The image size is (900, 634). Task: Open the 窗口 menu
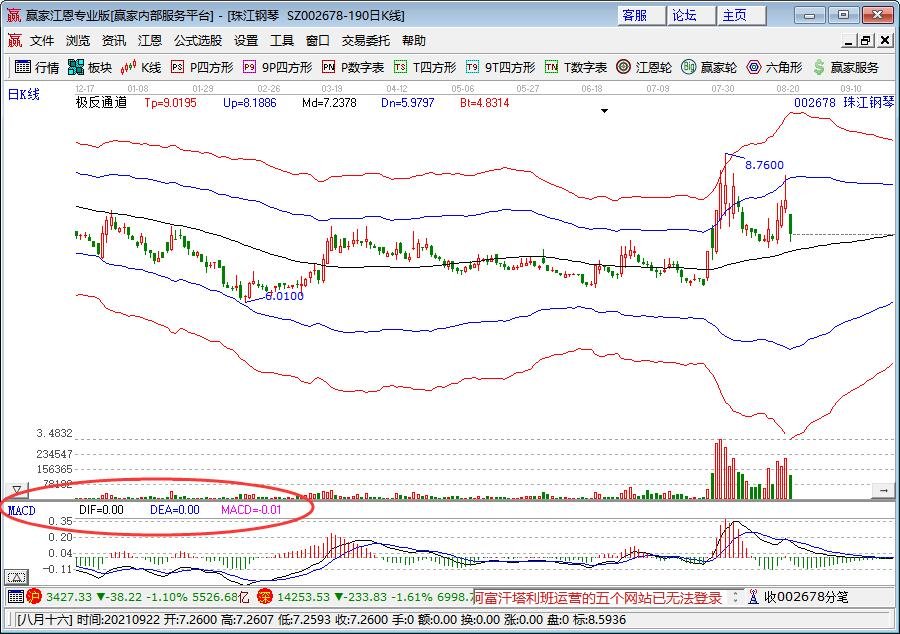pyautogui.click(x=317, y=41)
